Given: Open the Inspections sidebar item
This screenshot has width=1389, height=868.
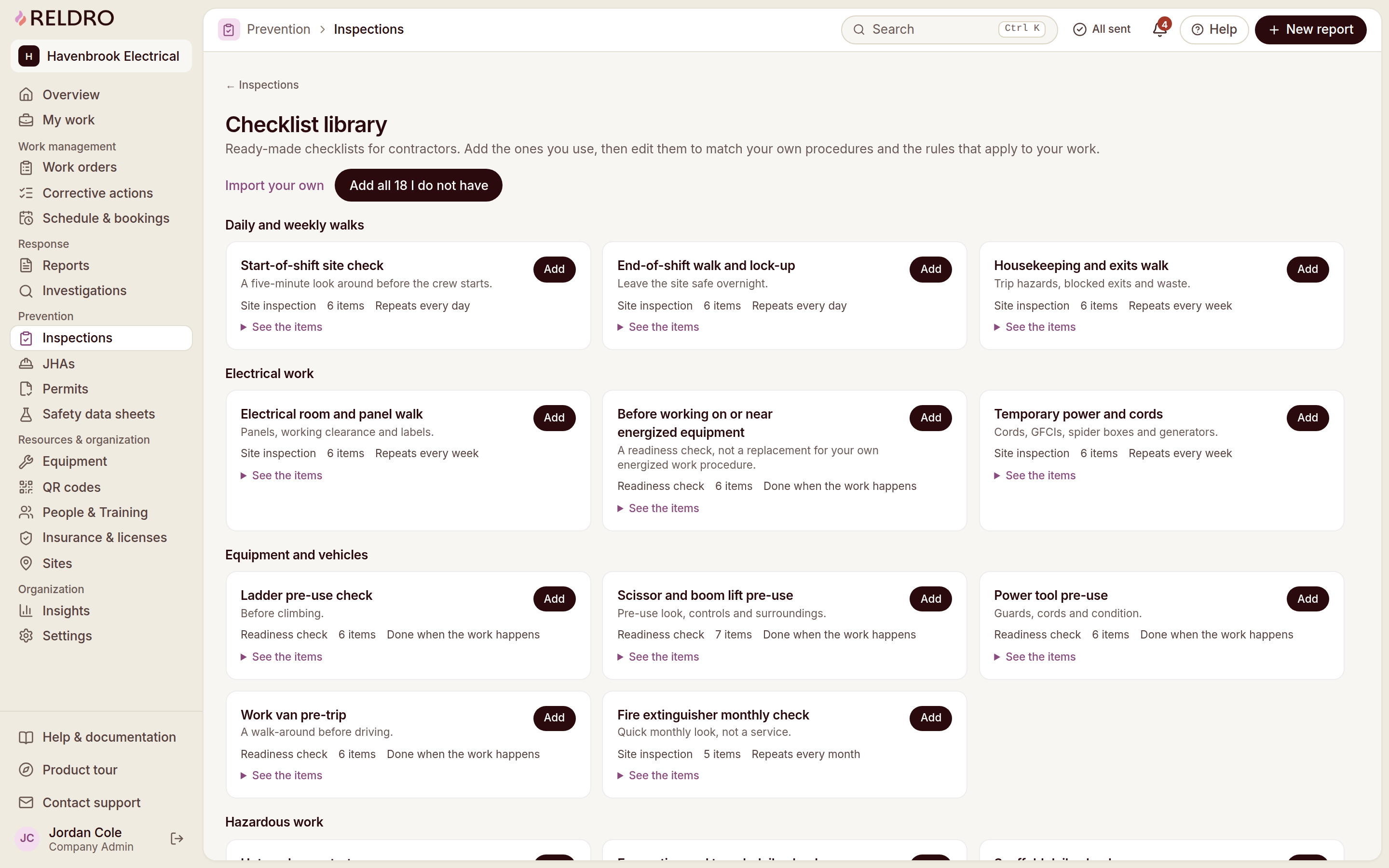Looking at the screenshot, I should pos(101,338).
